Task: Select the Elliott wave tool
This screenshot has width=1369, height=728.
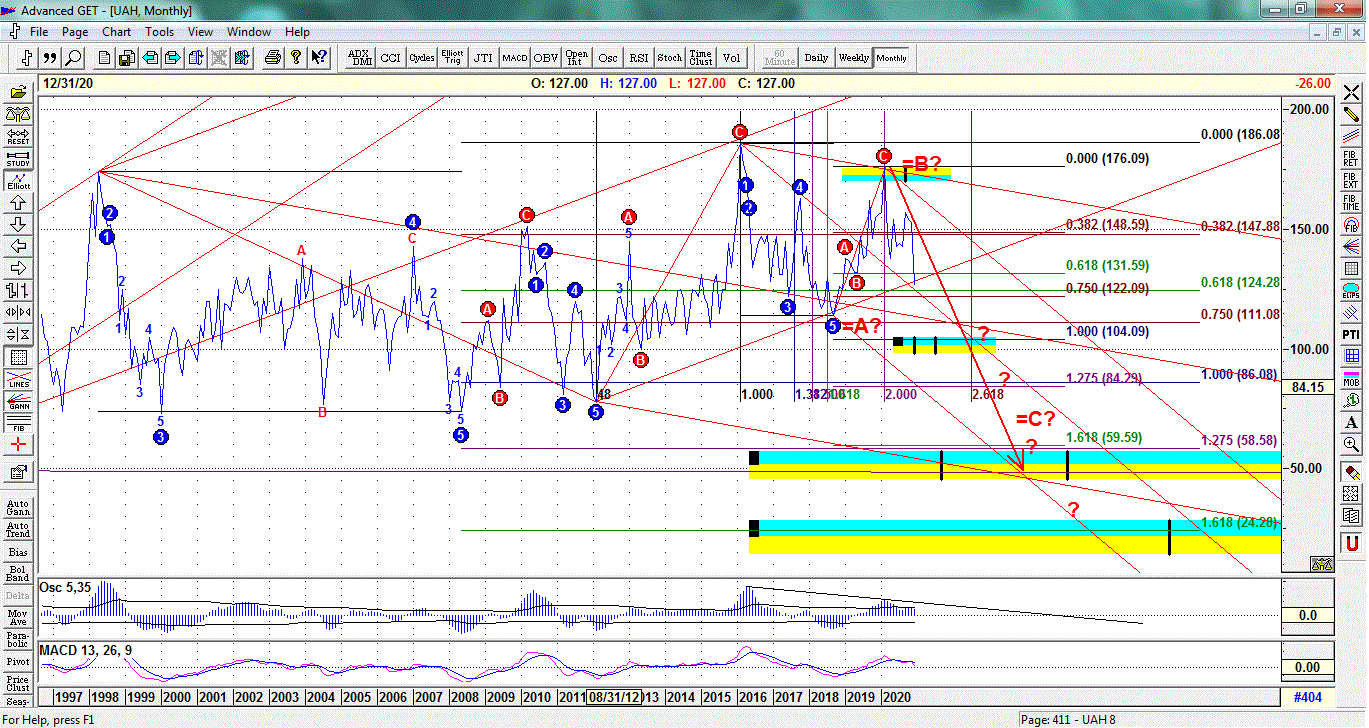Action: [18, 180]
